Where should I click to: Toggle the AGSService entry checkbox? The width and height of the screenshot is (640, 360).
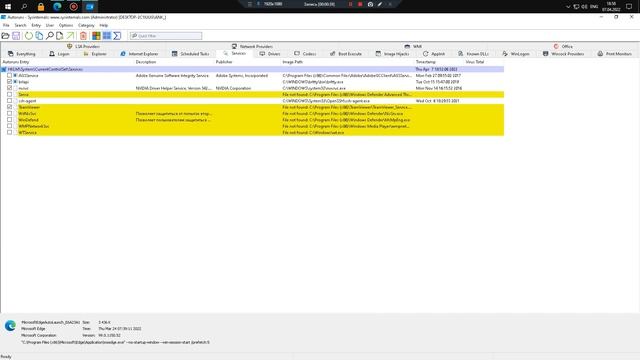[x=9, y=76]
